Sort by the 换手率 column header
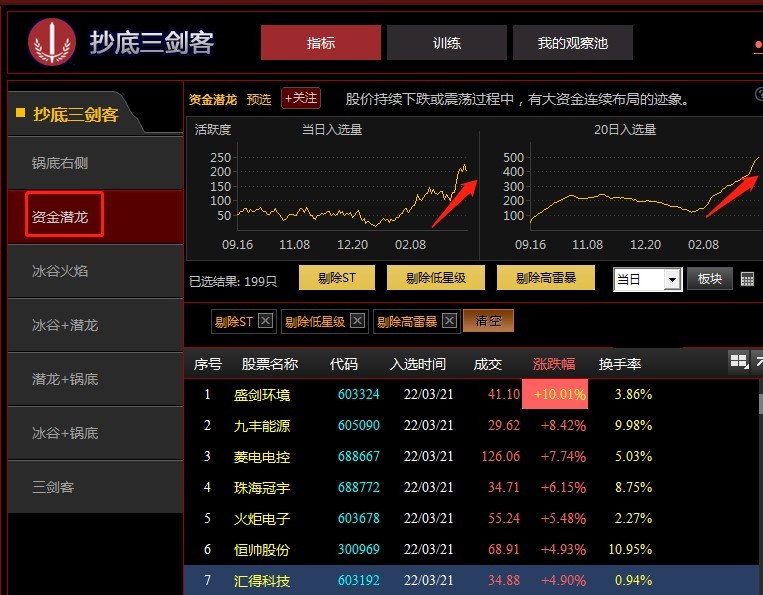The width and height of the screenshot is (763, 595). [619, 364]
